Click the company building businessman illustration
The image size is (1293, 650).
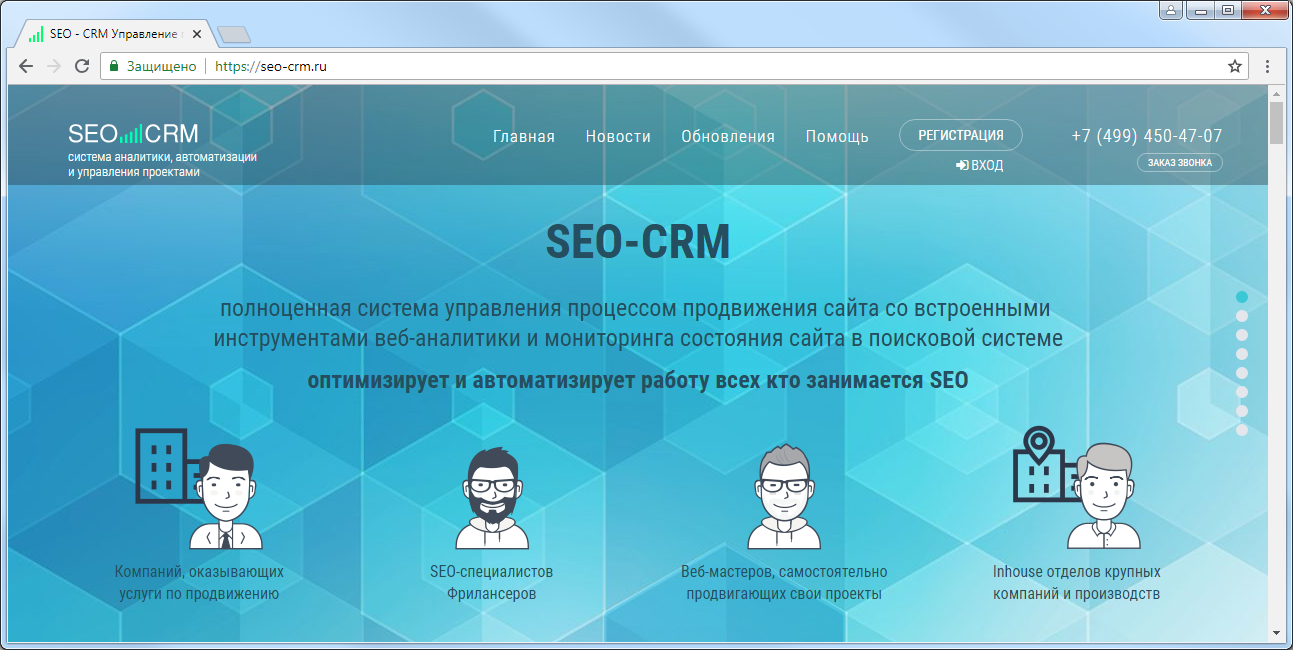pos(199,489)
